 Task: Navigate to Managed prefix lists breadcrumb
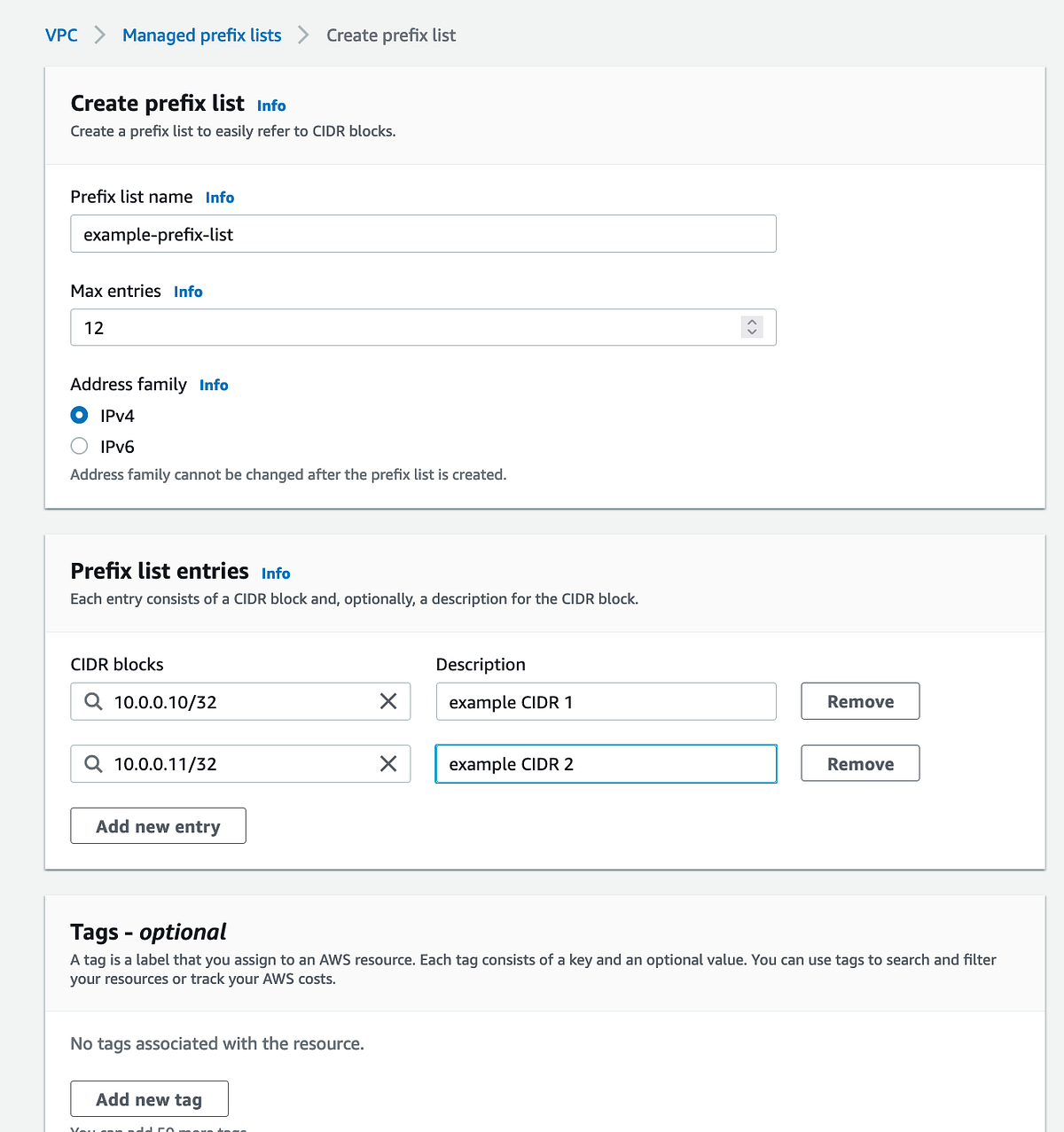click(x=201, y=35)
